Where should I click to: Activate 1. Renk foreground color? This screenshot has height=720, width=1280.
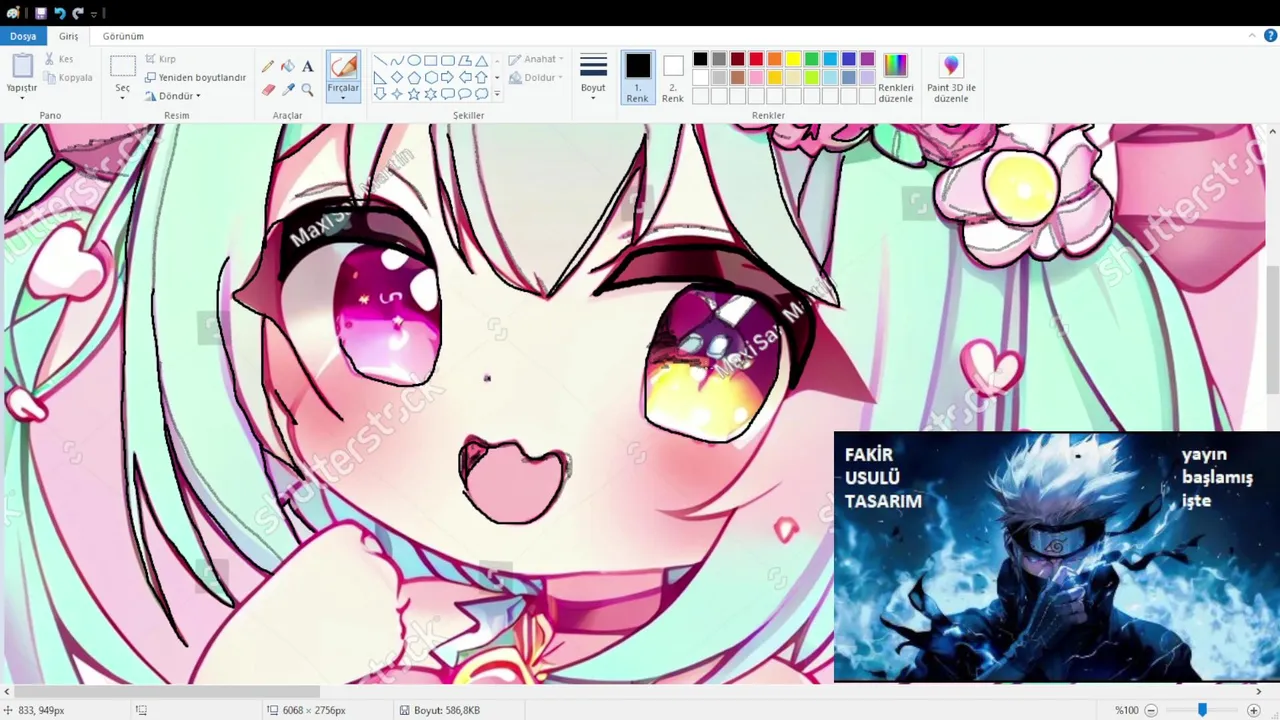click(x=638, y=78)
